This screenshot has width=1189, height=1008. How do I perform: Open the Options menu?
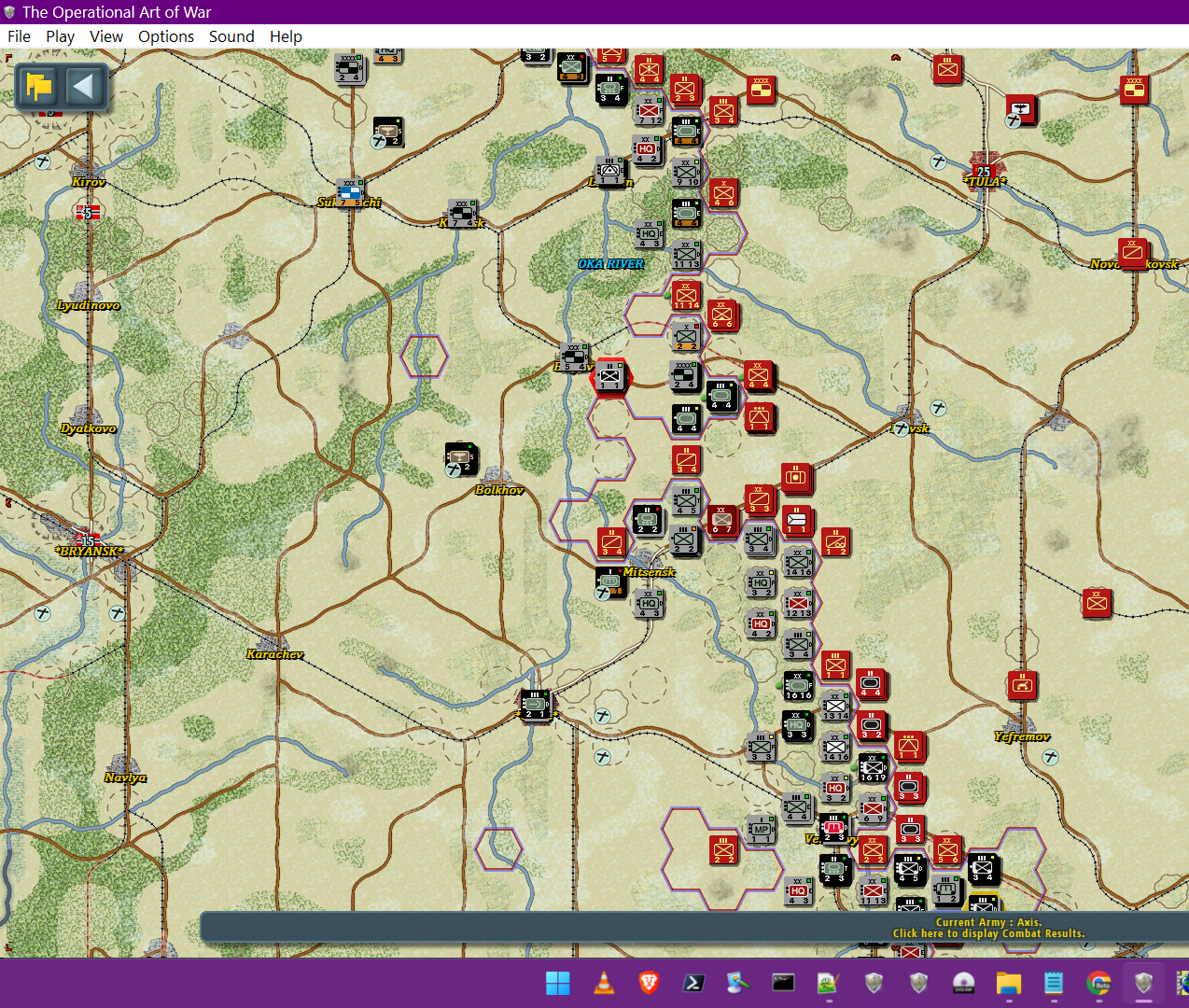coord(166,36)
